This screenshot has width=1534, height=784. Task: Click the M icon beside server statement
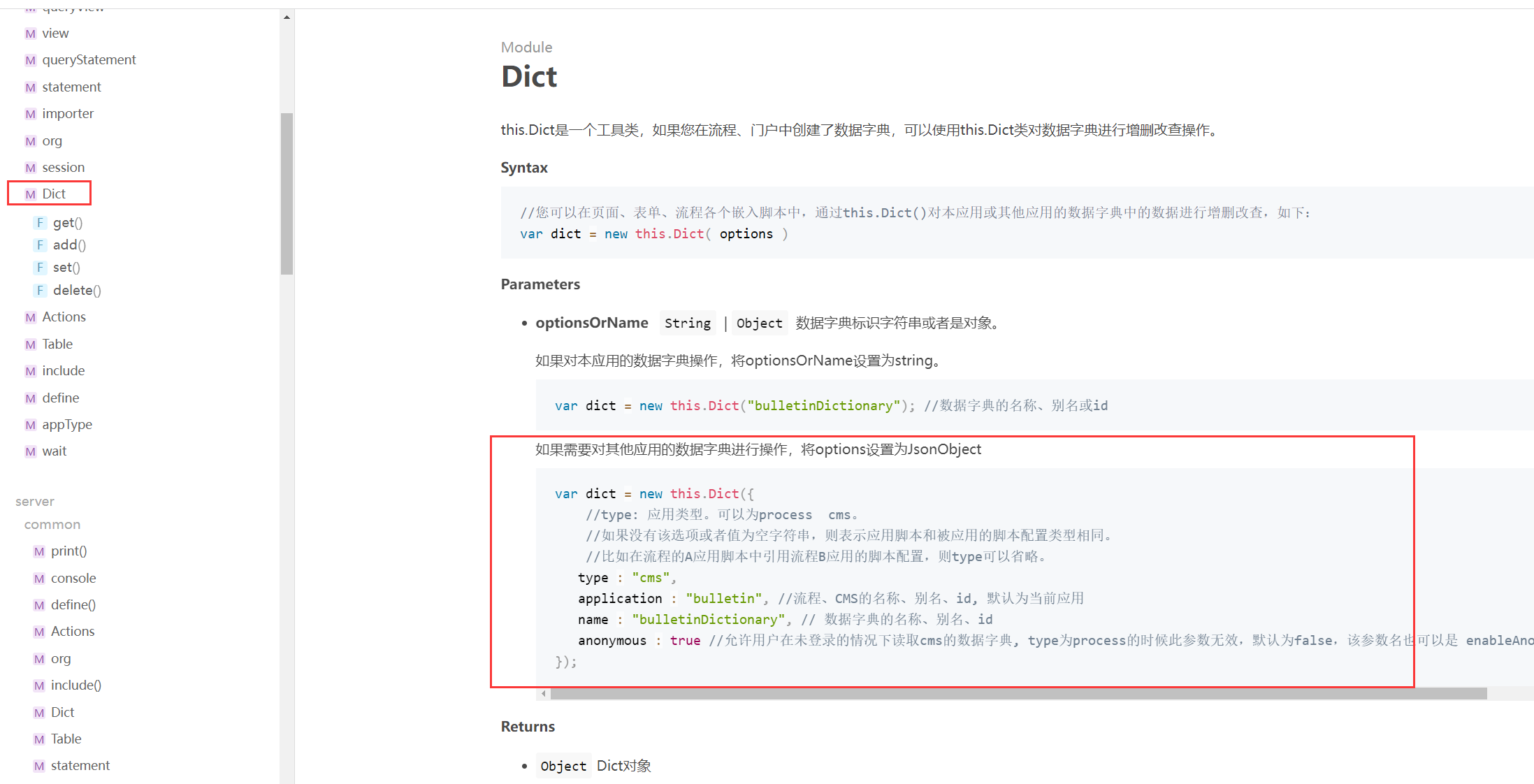(39, 766)
